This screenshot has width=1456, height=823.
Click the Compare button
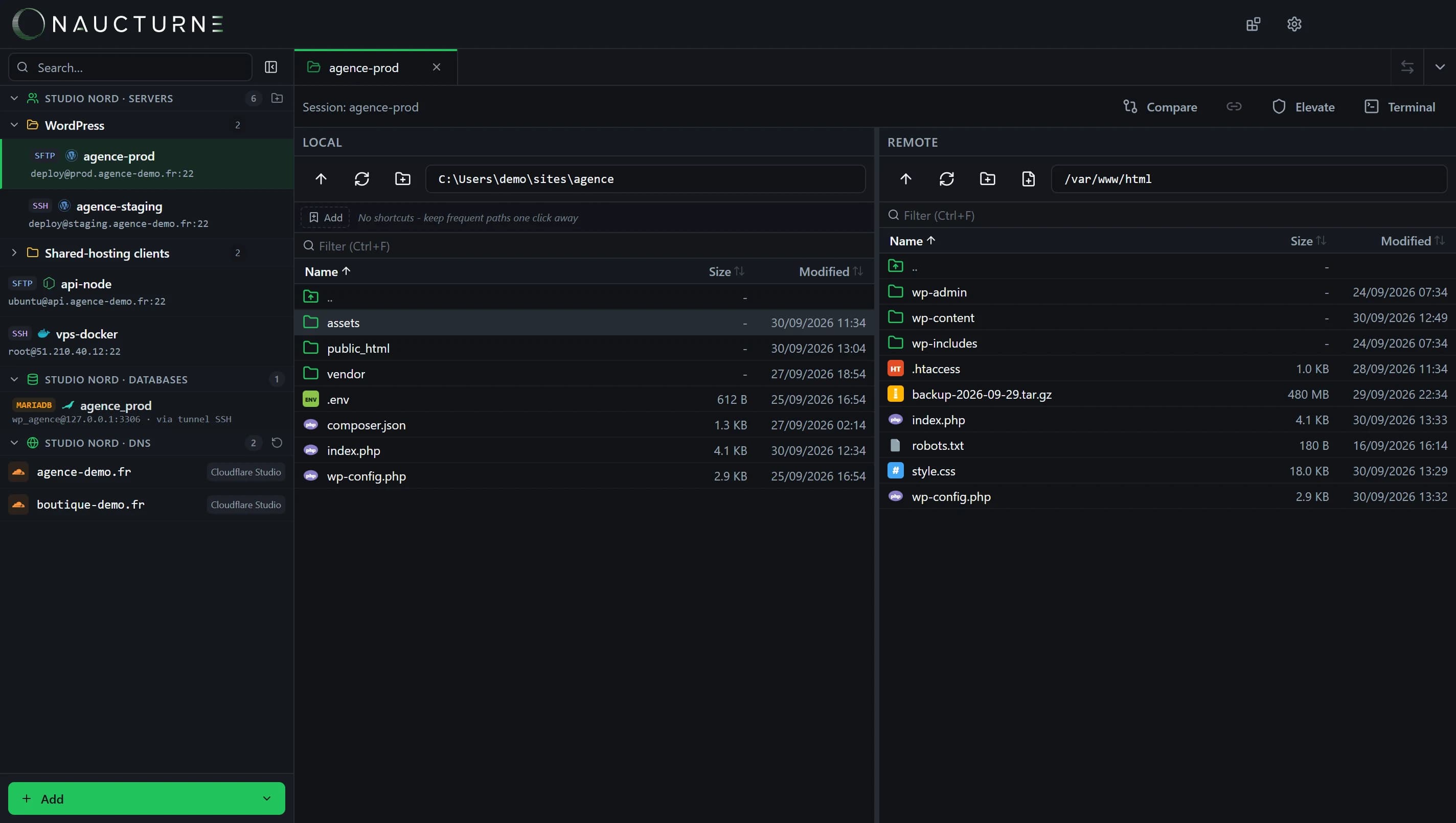click(1160, 107)
